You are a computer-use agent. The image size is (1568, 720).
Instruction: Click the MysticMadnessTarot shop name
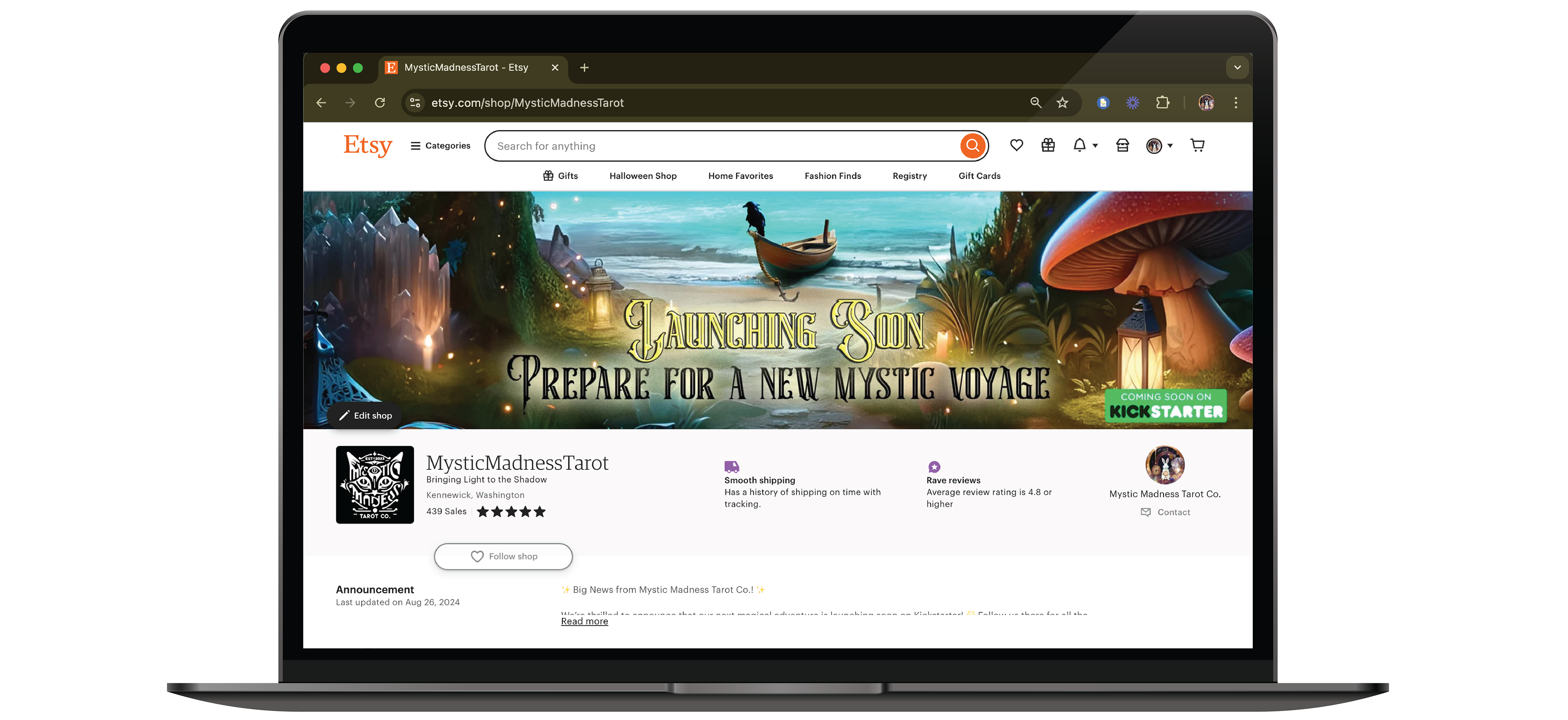pos(517,462)
